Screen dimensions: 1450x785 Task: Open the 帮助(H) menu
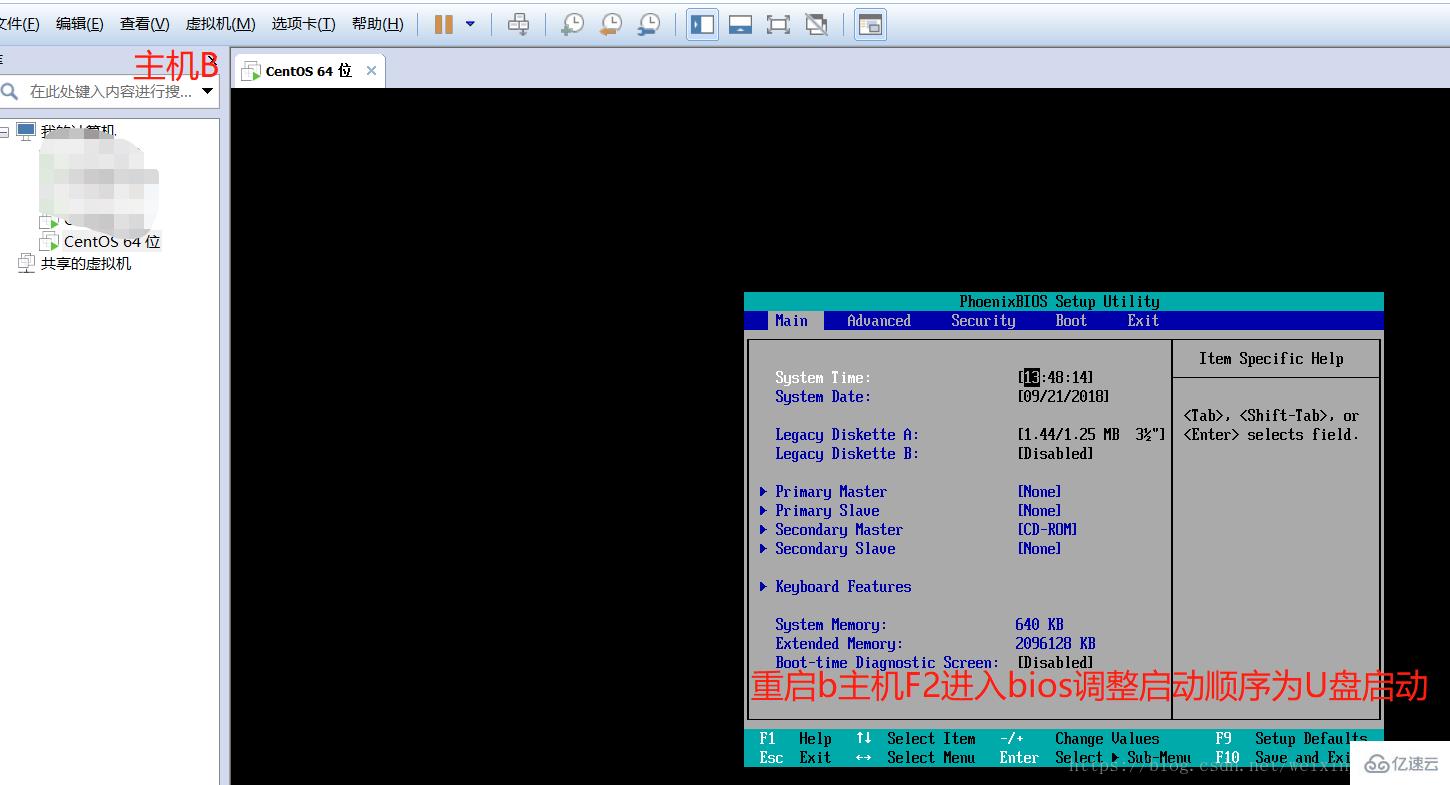[378, 24]
